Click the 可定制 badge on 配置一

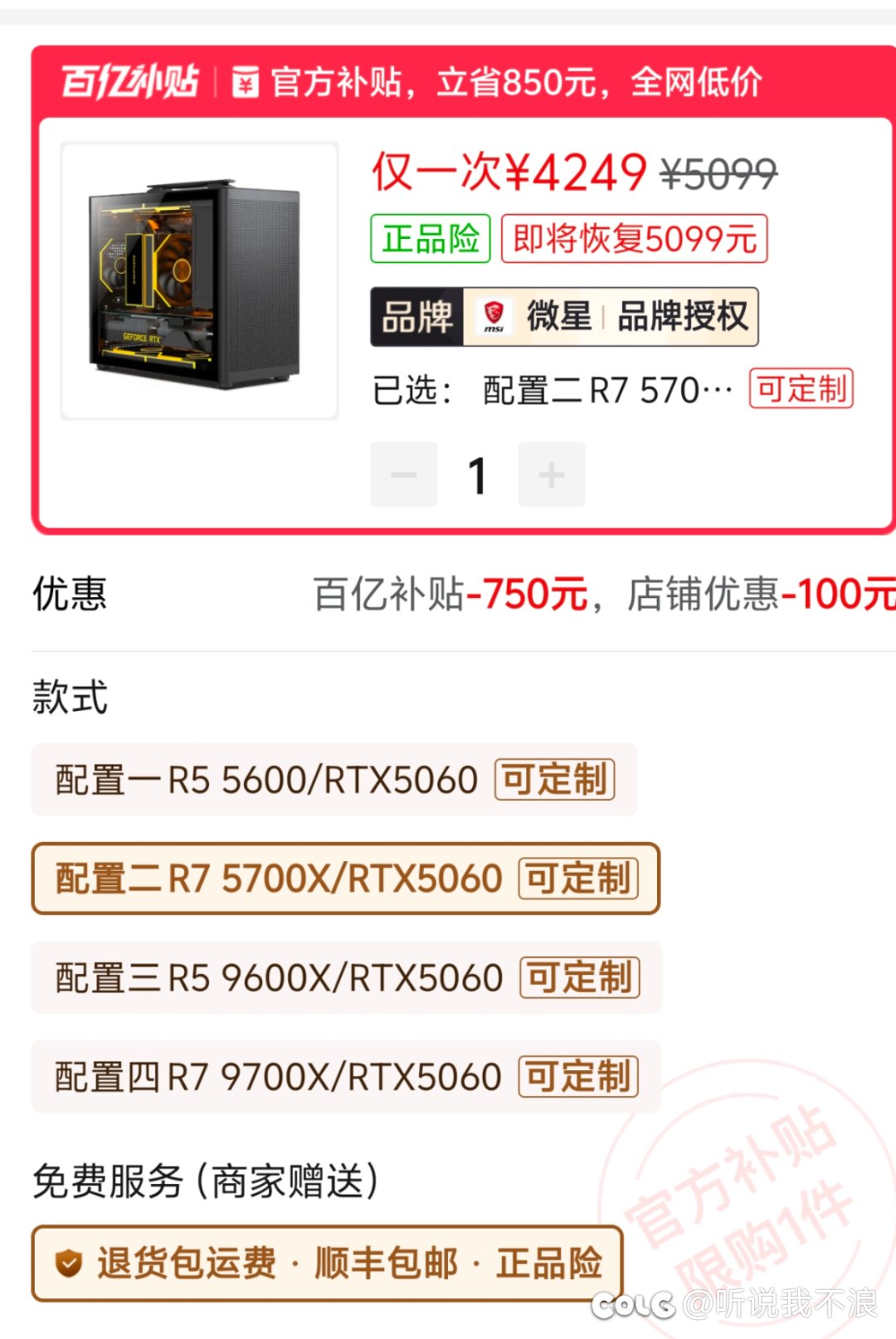point(555,780)
